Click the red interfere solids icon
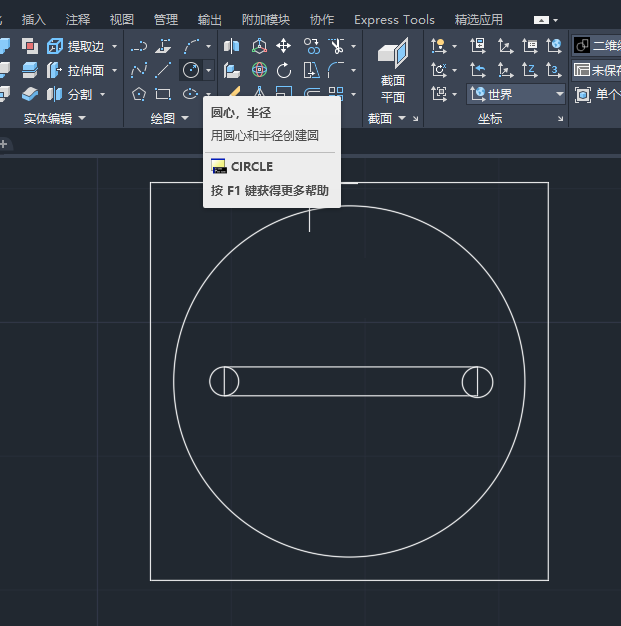621x626 pixels. (x=30, y=47)
